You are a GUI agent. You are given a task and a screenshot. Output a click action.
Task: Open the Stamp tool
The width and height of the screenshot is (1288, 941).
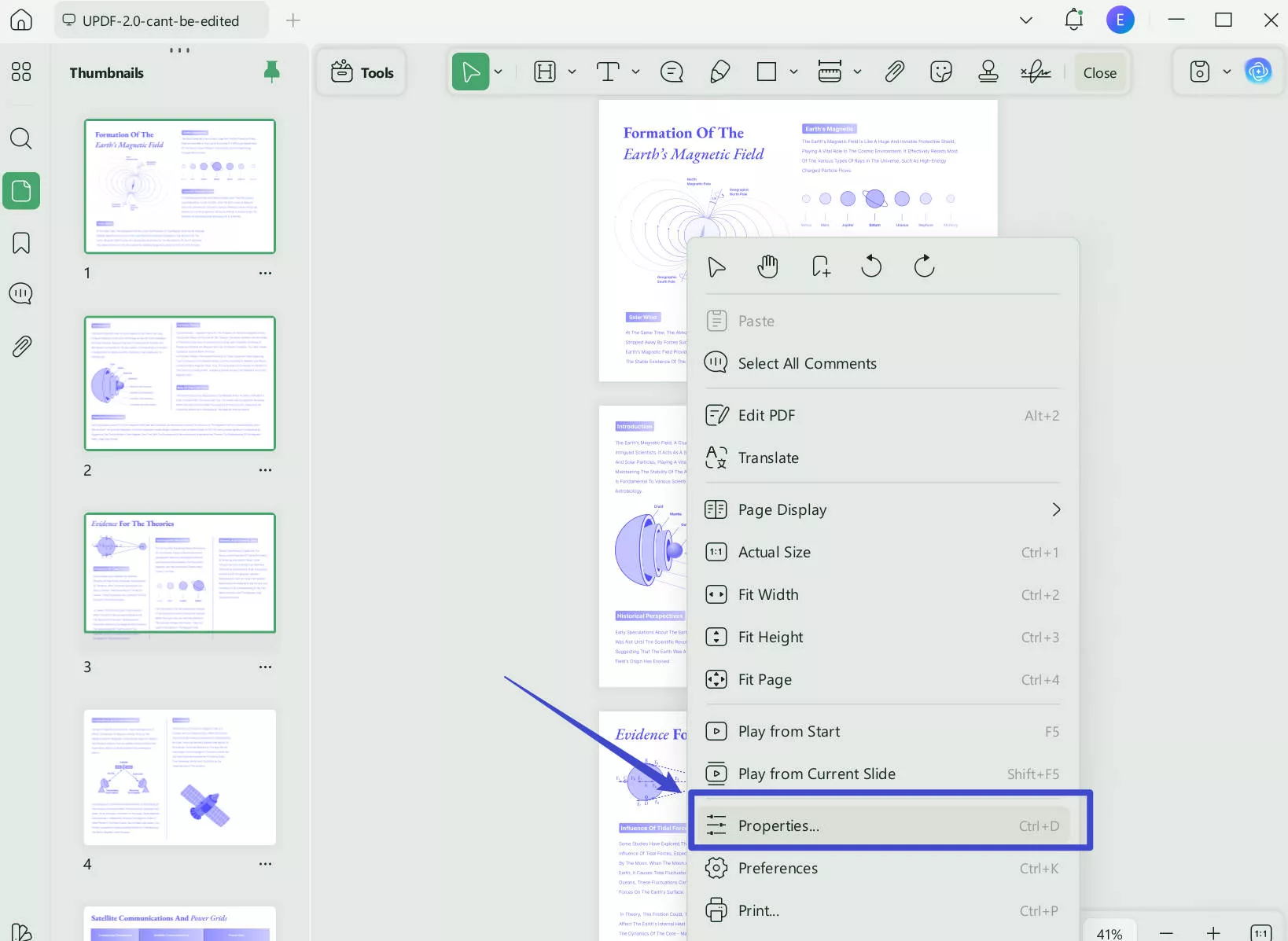coord(988,72)
